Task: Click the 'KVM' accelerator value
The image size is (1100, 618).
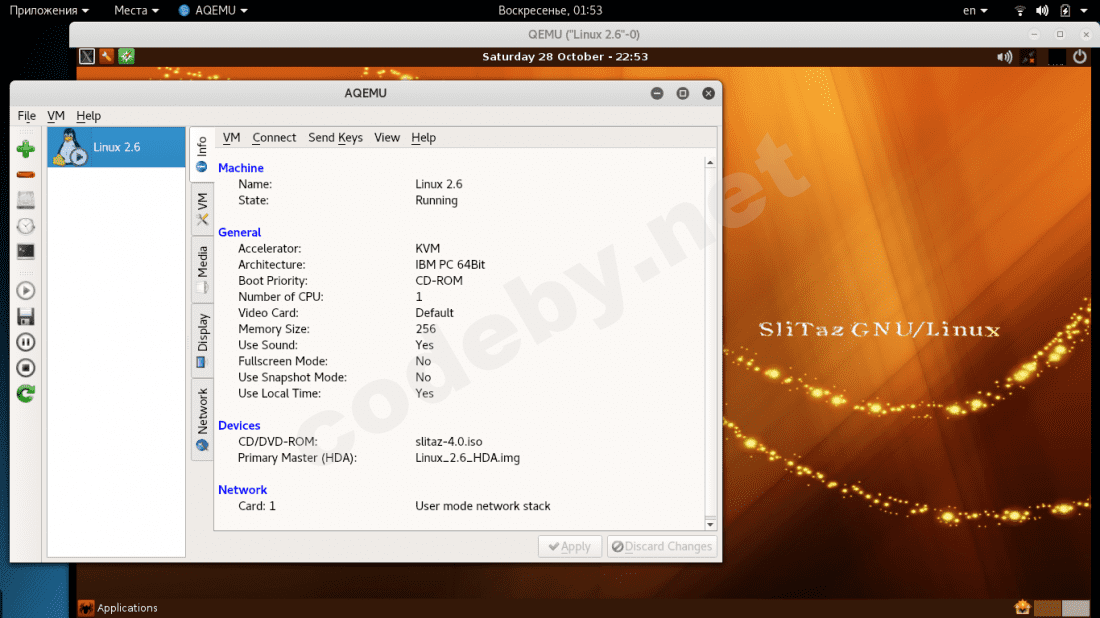Action: tap(428, 248)
